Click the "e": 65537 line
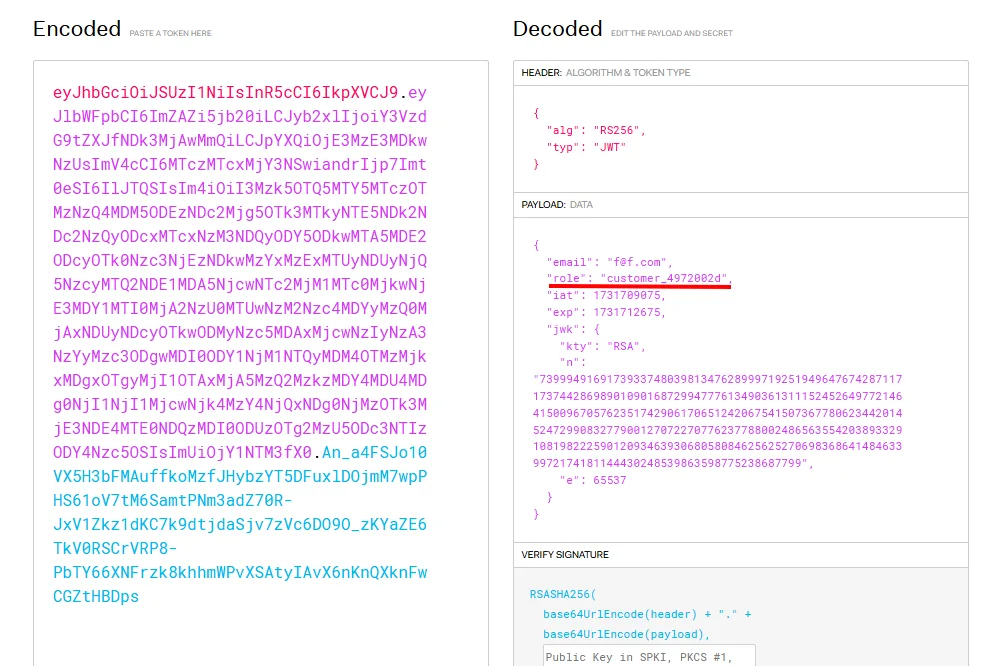The image size is (995, 666). (593, 480)
